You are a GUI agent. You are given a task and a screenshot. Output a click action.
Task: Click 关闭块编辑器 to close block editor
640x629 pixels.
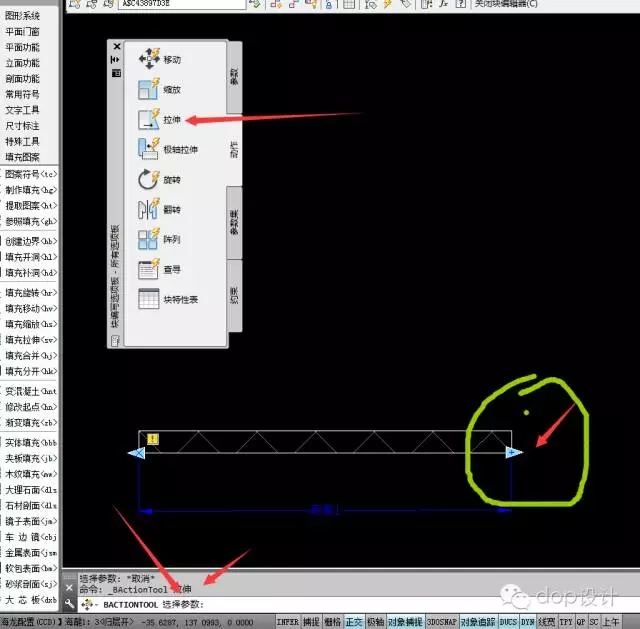(x=504, y=4)
